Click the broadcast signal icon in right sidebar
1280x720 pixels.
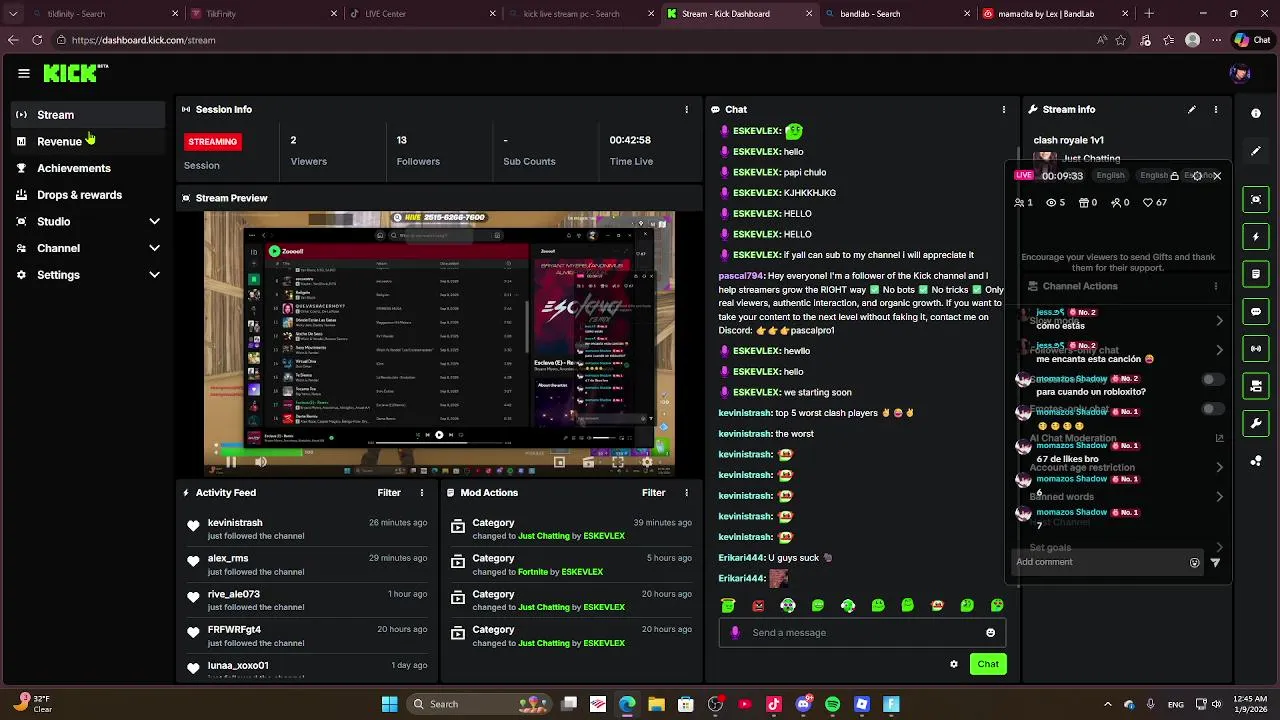pos(1256,348)
